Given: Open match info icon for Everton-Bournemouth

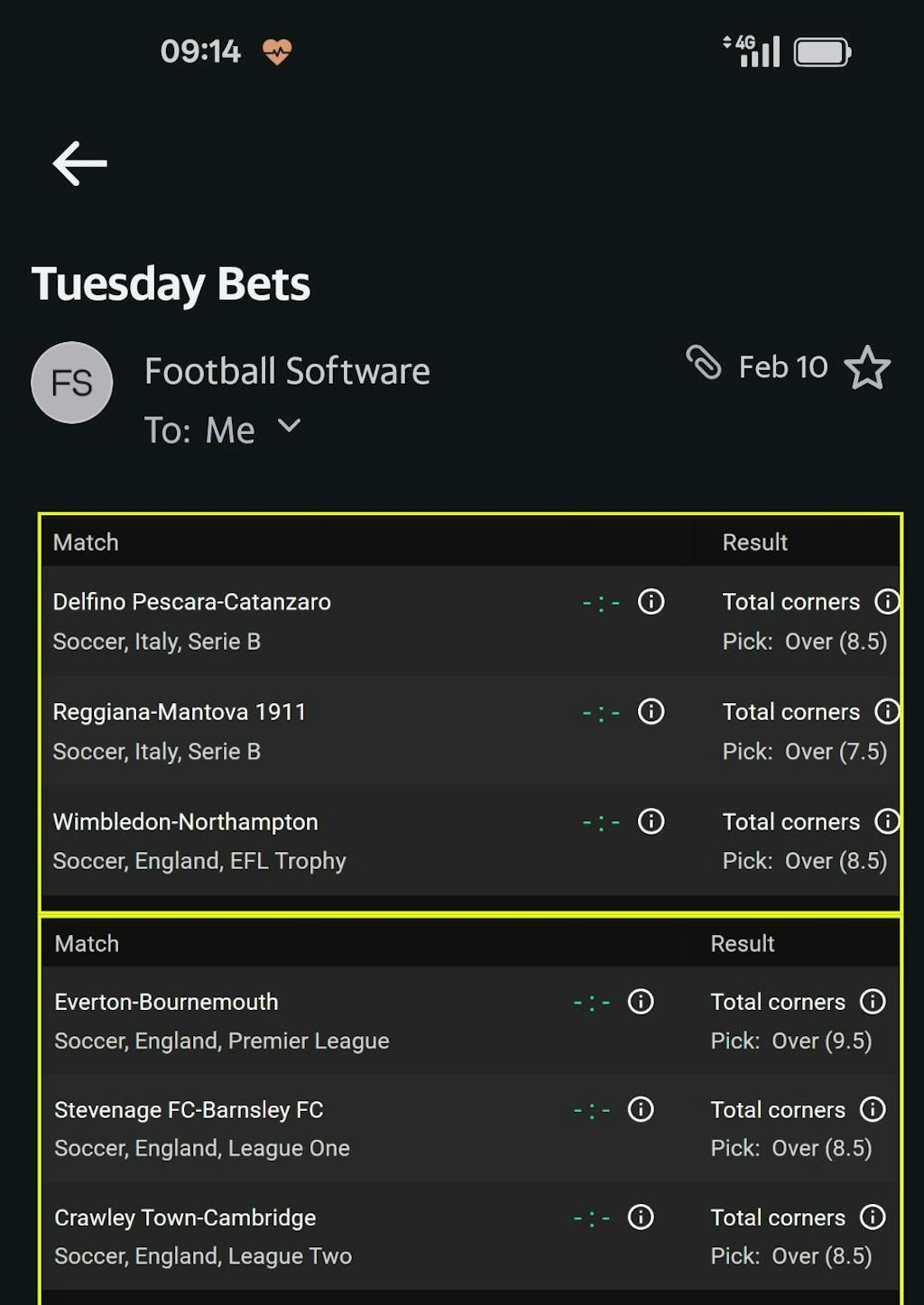Looking at the screenshot, I should [641, 1001].
